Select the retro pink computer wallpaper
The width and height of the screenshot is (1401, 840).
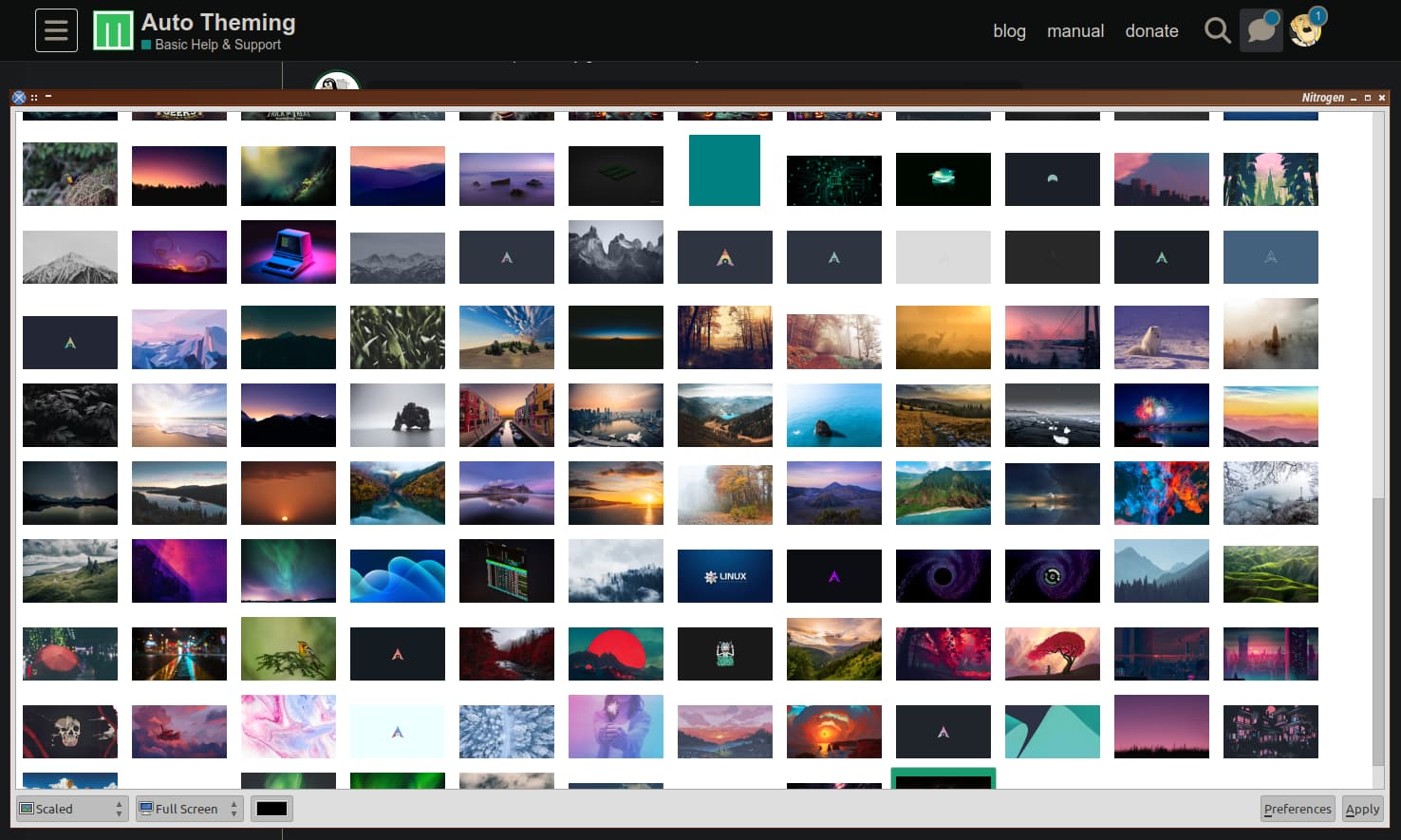[x=288, y=252]
